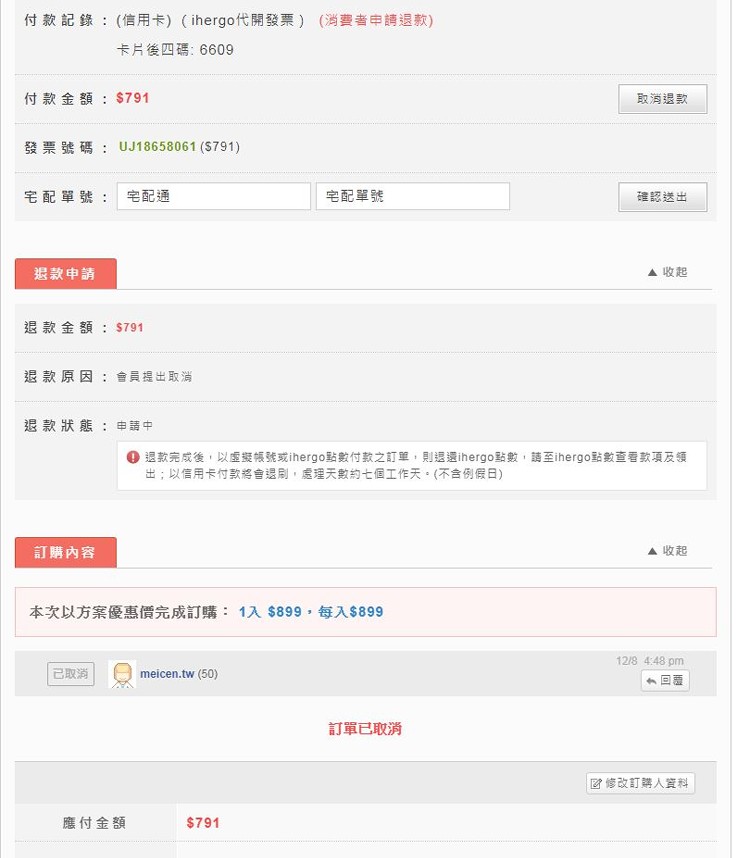Click the 取消退款 button
Image resolution: width=750 pixels, height=858 pixels.
click(662, 99)
